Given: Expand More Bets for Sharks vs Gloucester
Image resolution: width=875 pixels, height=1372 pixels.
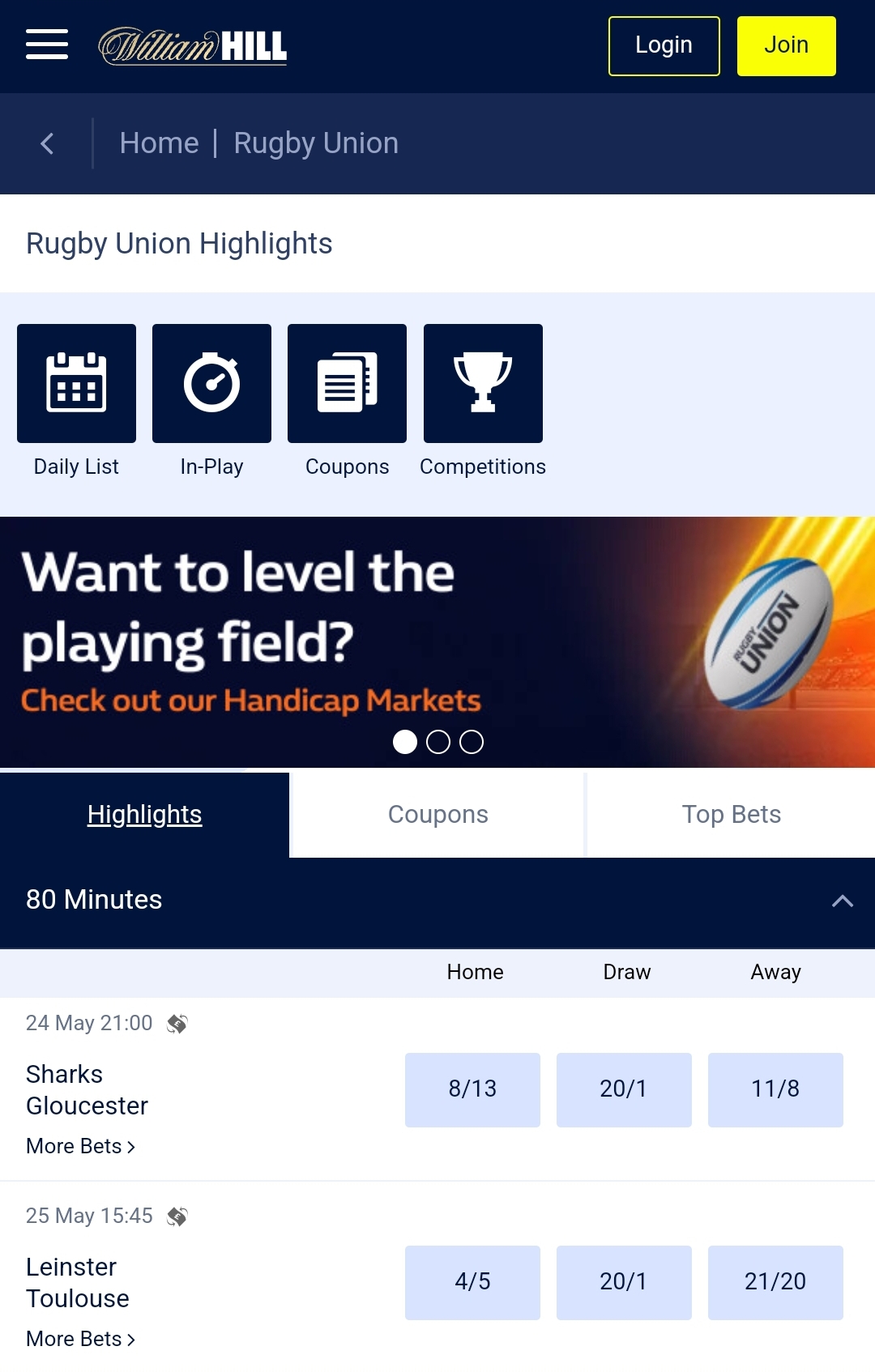Looking at the screenshot, I should [80, 1145].
